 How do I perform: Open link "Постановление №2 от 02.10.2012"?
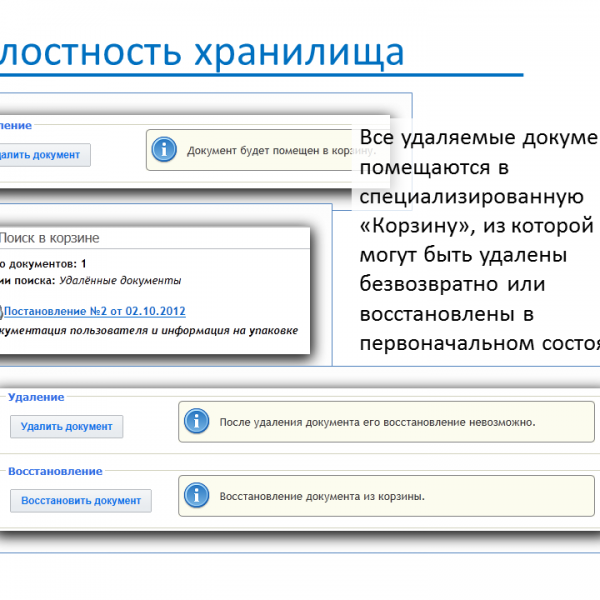click(x=96, y=311)
